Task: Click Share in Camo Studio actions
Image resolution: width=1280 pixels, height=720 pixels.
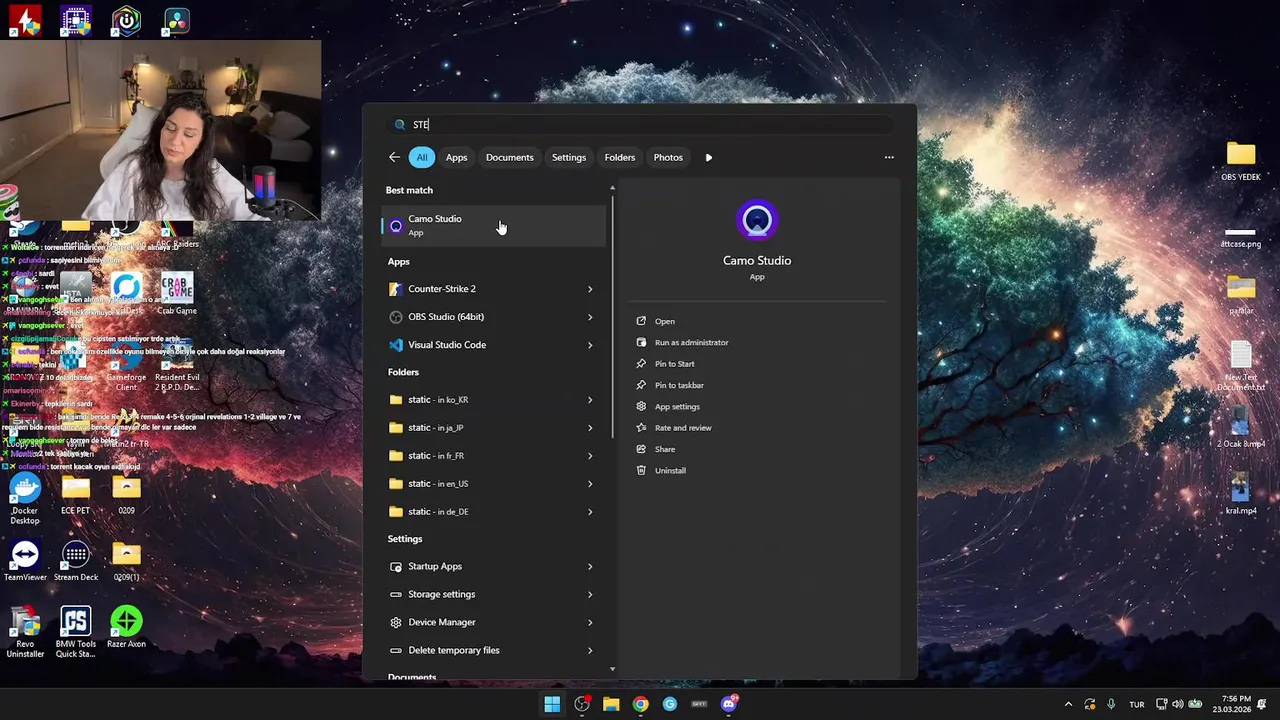Action: (x=665, y=449)
